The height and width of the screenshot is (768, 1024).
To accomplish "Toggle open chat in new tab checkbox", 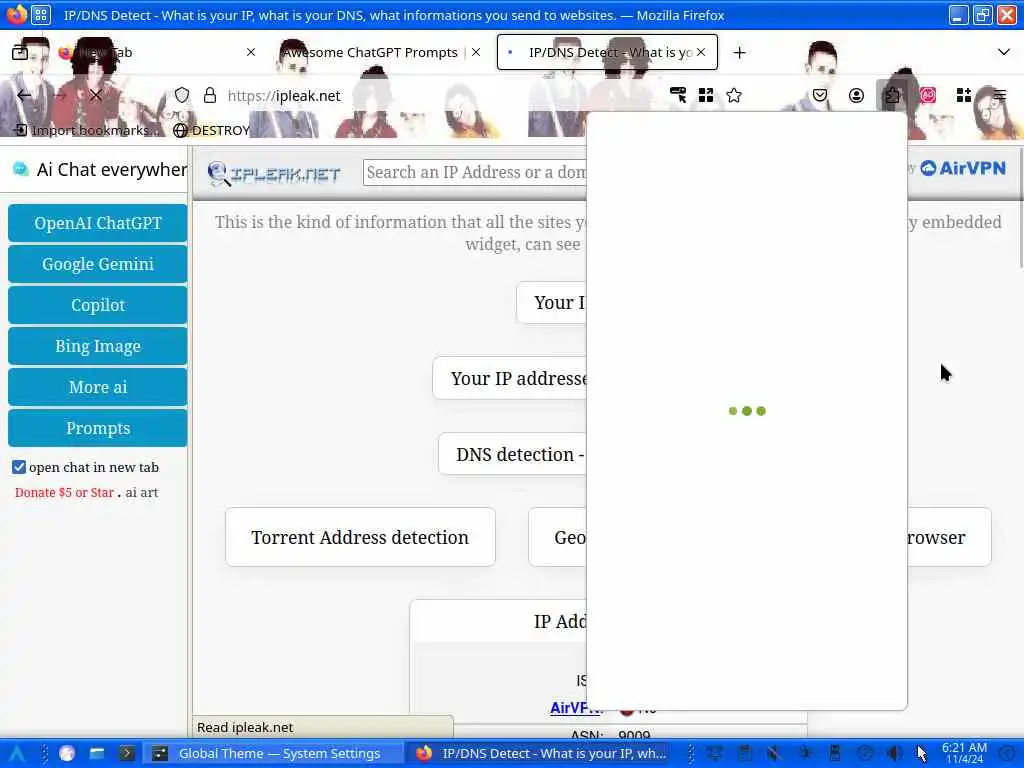I will (19, 467).
